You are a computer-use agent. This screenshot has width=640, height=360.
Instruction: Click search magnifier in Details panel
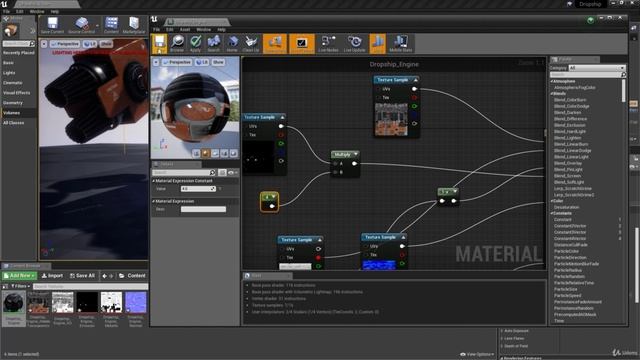point(212,173)
